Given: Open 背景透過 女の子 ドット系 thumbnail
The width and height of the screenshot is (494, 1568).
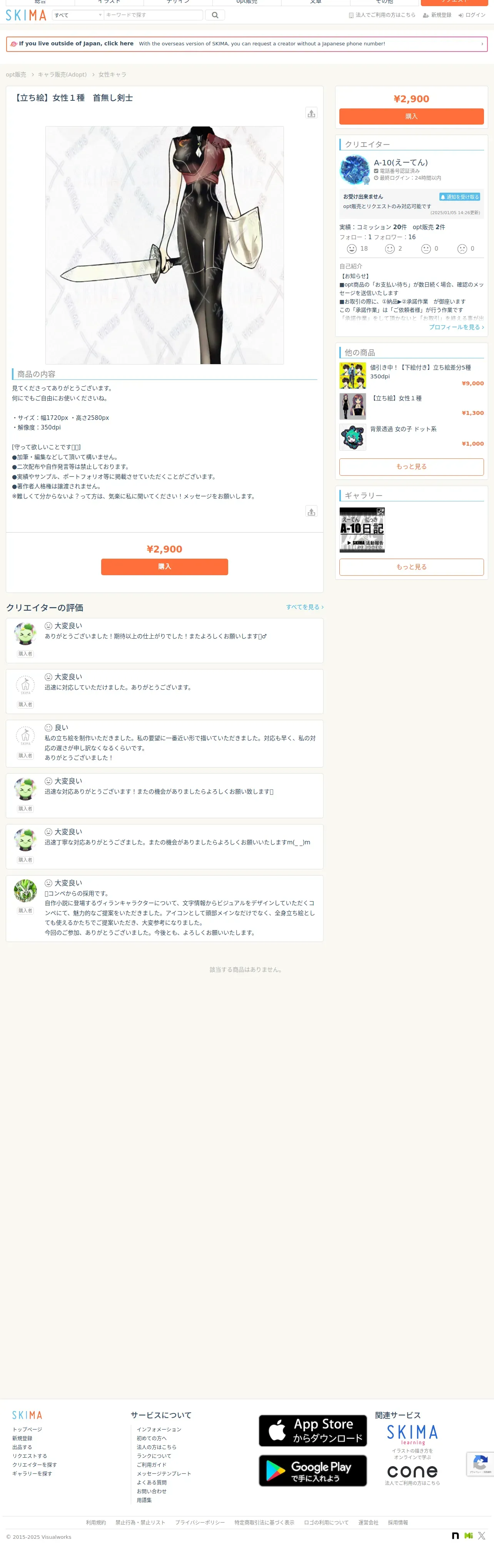Looking at the screenshot, I should [353, 437].
